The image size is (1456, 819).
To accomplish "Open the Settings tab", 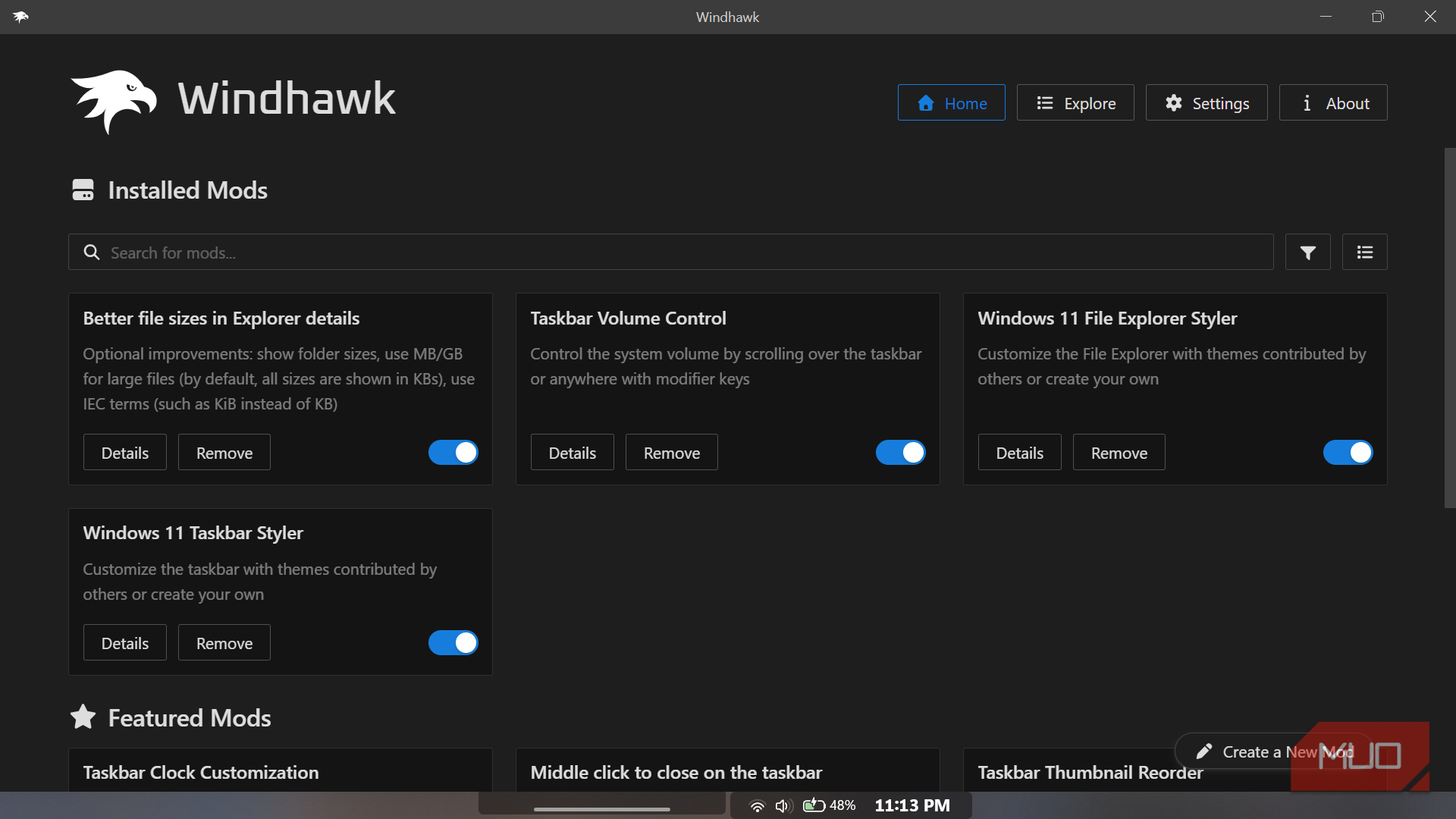I will (x=1207, y=103).
